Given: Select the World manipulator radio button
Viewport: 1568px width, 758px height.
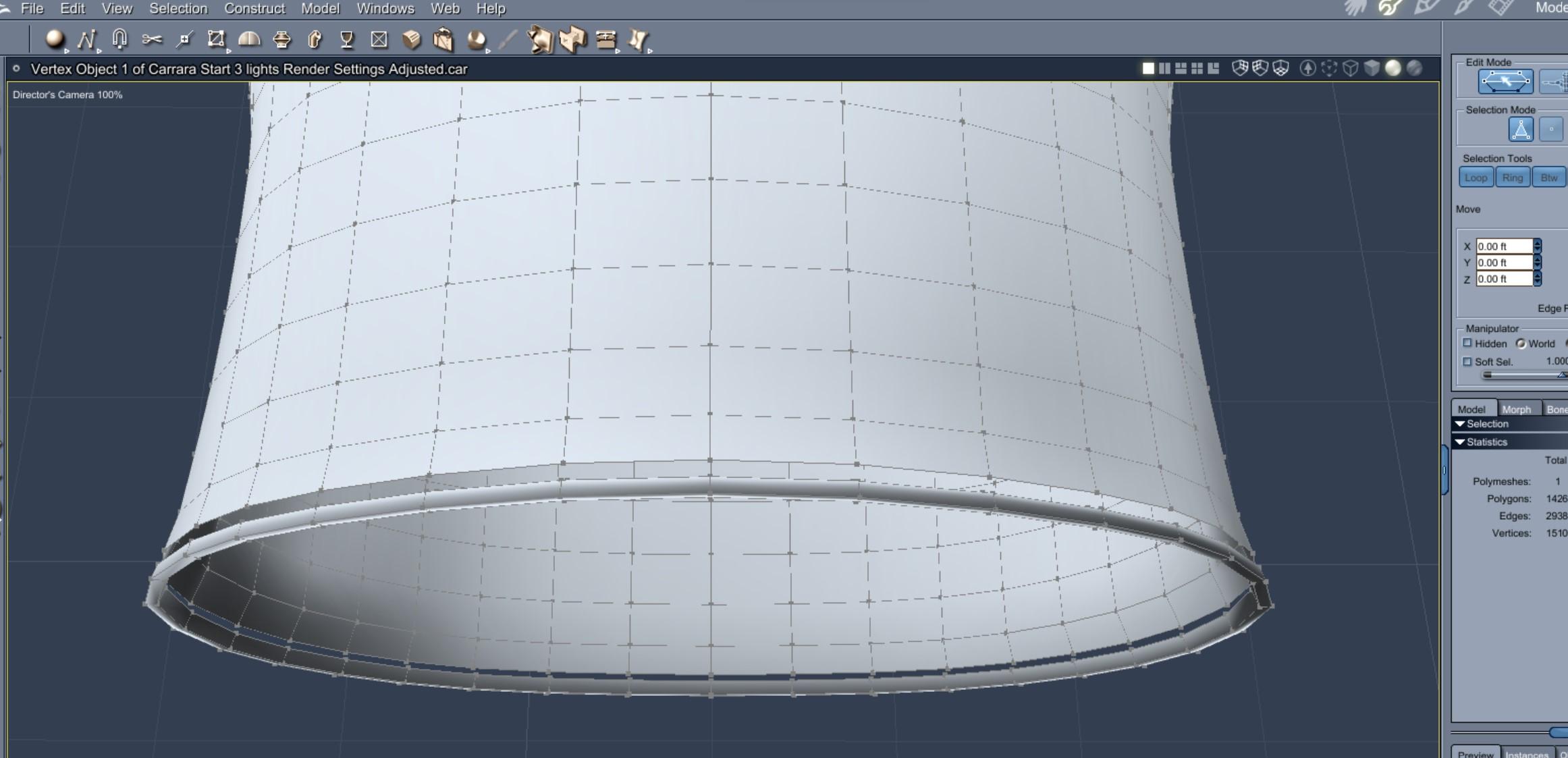Looking at the screenshot, I should pos(1521,344).
